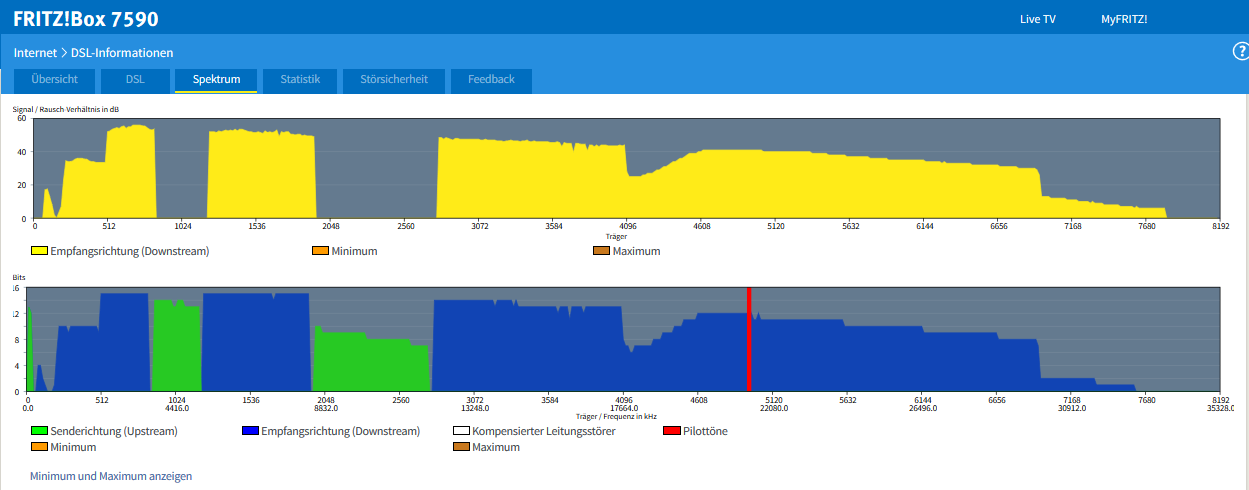Viewport: 1249px width, 490px height.
Task: Click the green Senderichtung (Upstream) swatch
Action: pos(39,432)
